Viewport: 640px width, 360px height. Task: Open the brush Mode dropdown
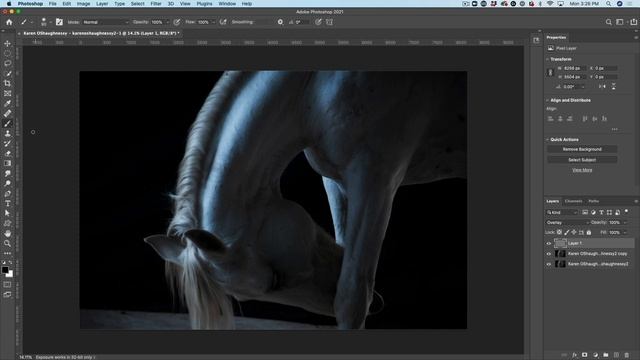(105, 22)
